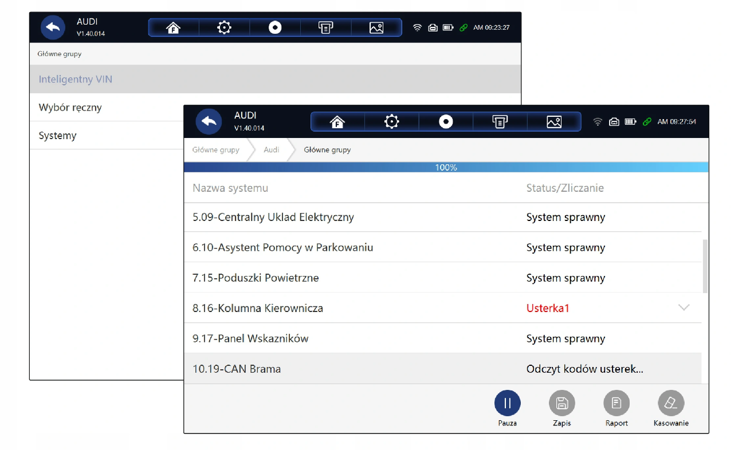Click the 100% scan progress bar

tap(446, 167)
